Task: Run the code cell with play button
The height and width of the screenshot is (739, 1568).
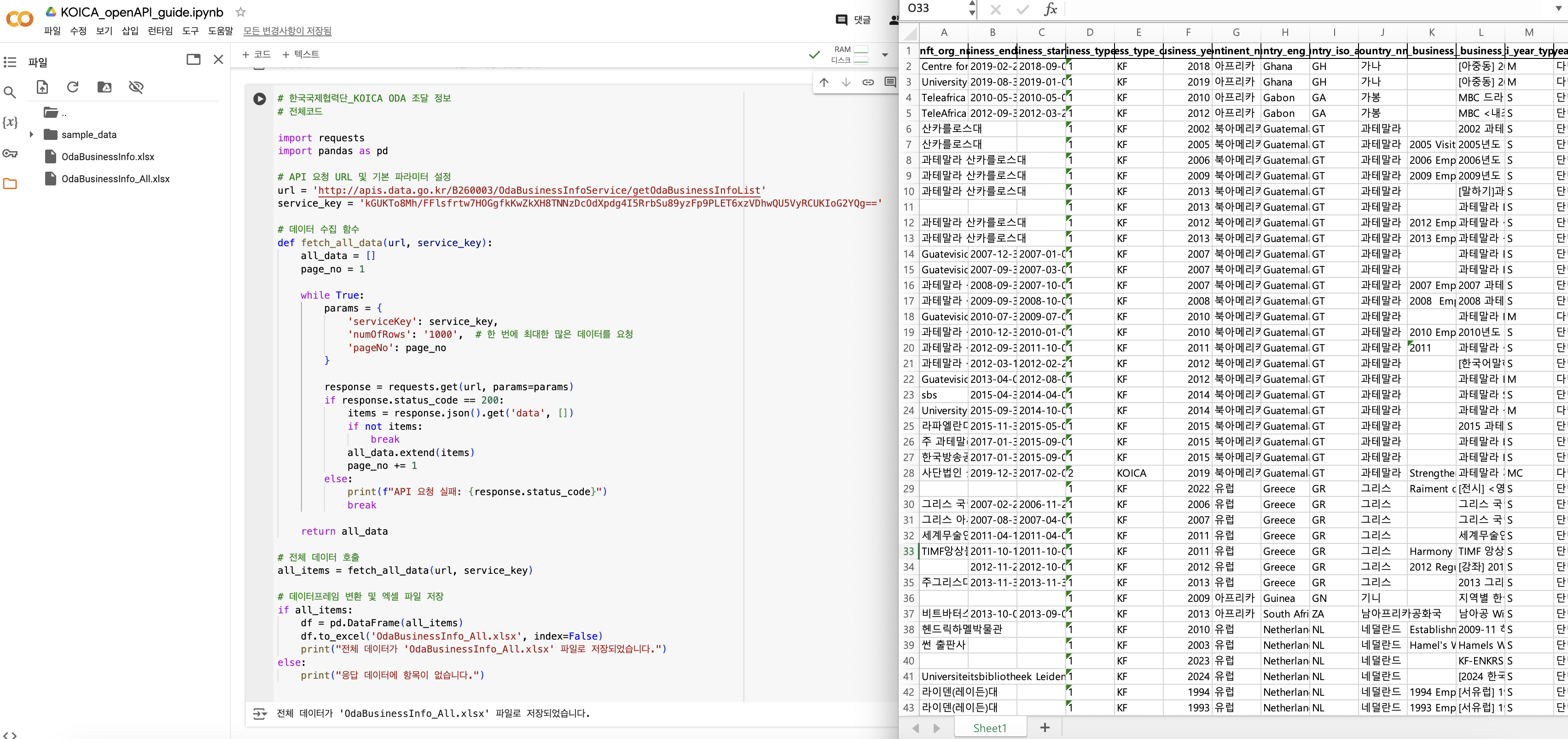Action: 259,98
